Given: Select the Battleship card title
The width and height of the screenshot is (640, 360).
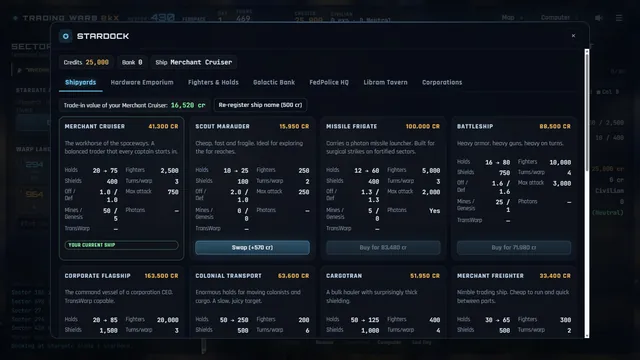Looking at the screenshot, I should pyautogui.click(x=475, y=127).
